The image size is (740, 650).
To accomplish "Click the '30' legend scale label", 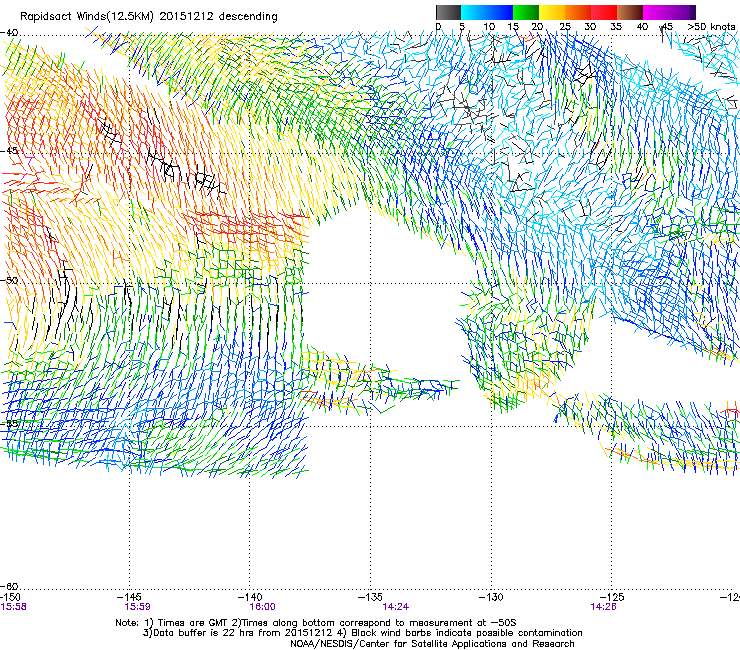I will [590, 26].
